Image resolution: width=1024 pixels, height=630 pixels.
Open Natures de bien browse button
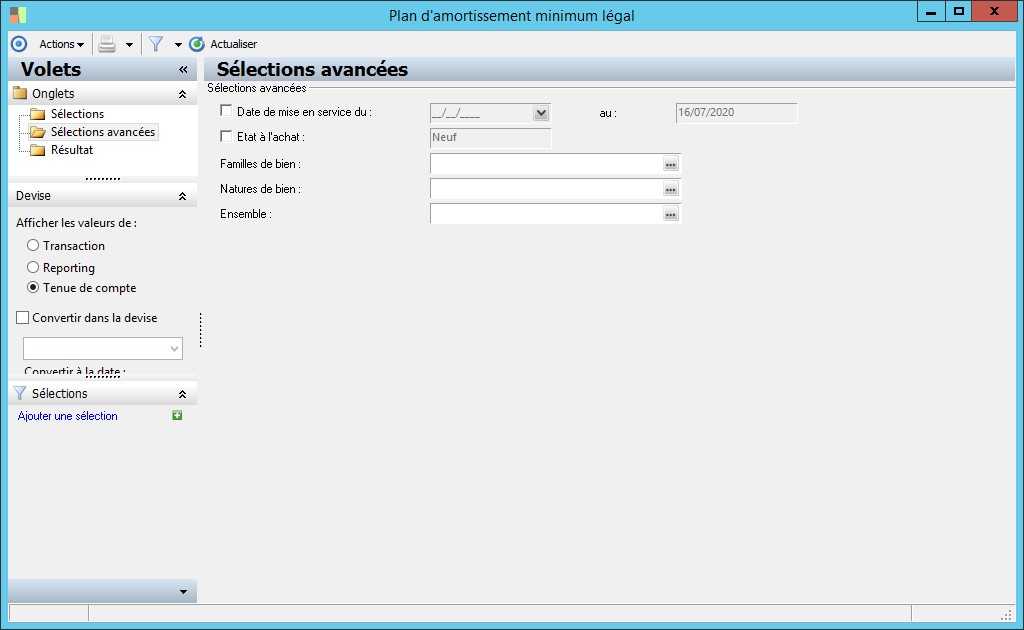click(x=671, y=189)
